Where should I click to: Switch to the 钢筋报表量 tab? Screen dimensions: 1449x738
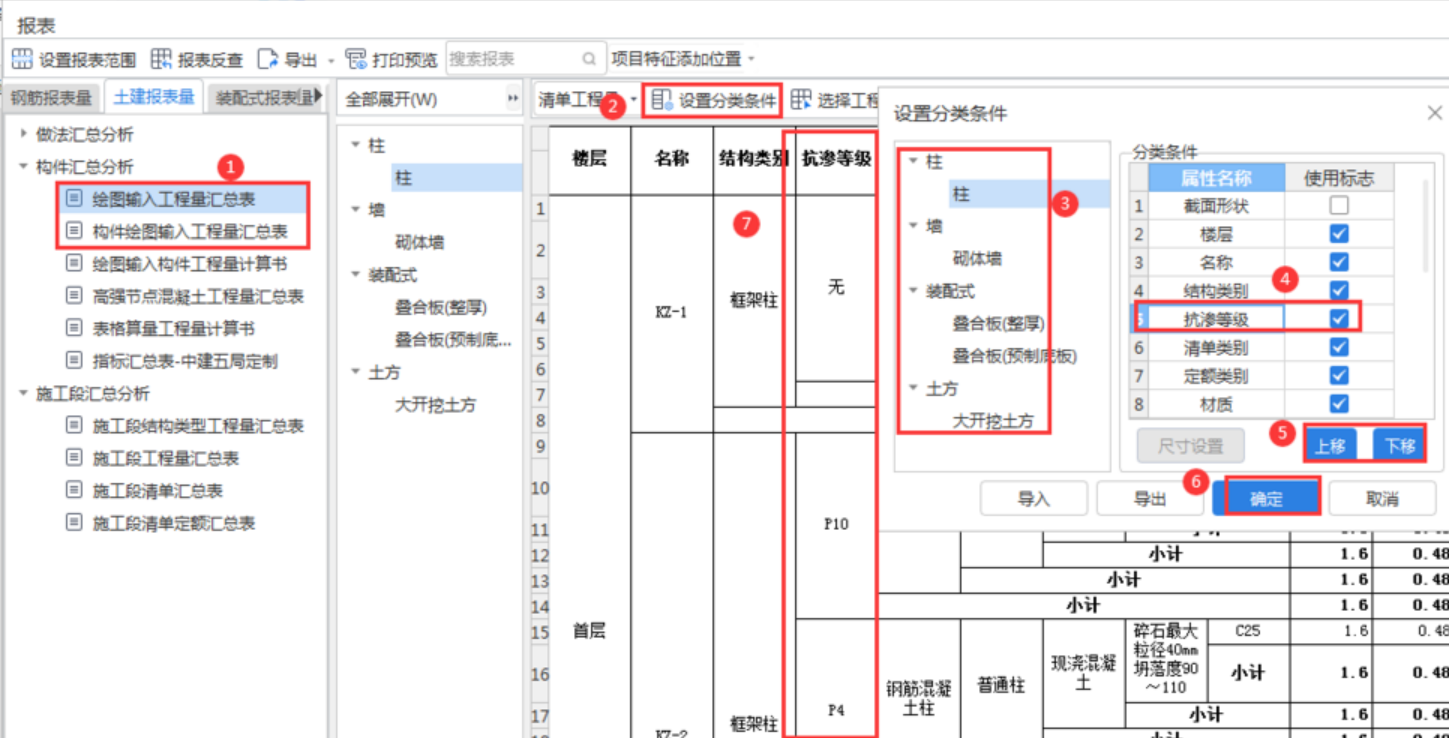click(x=51, y=97)
